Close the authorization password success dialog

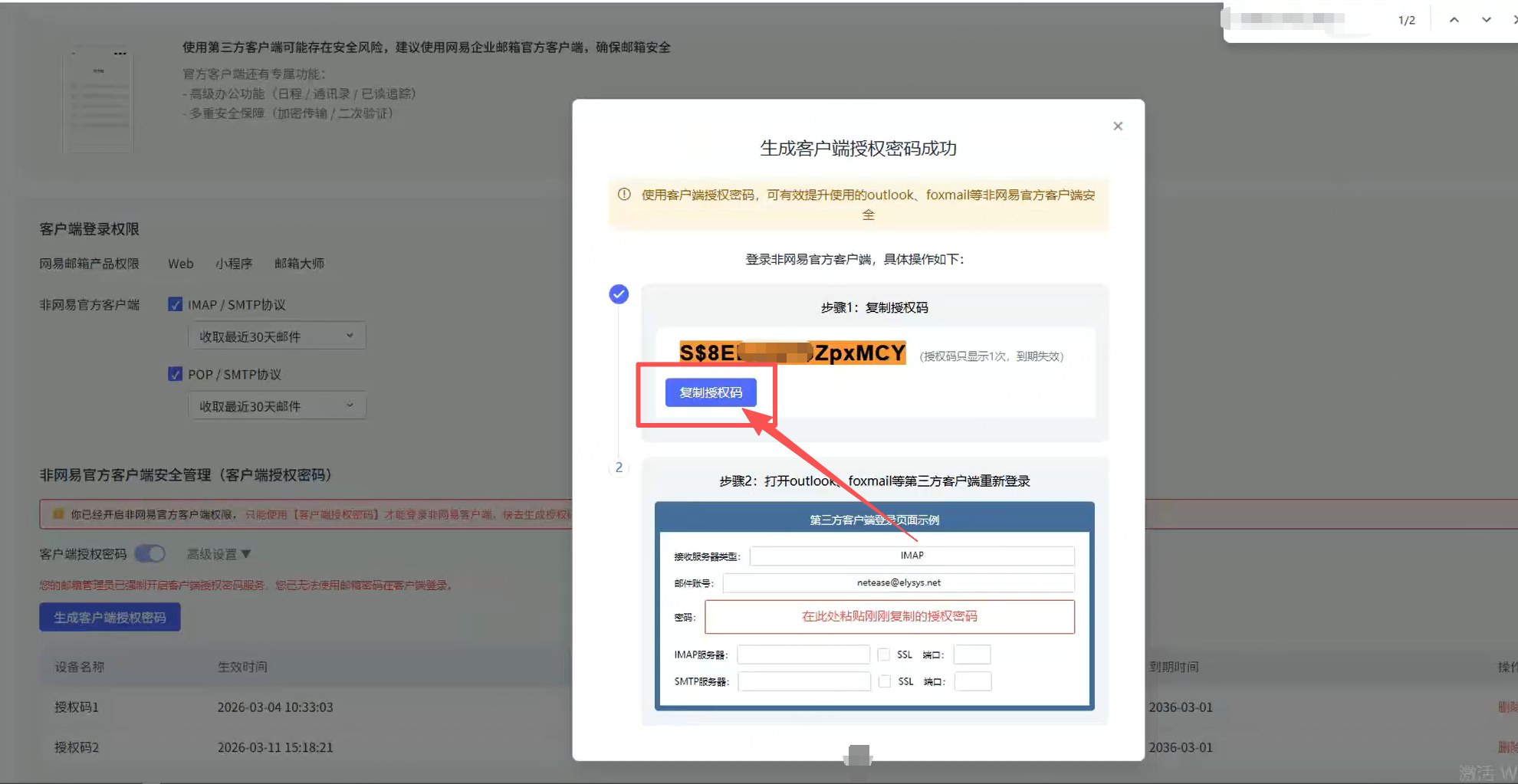tap(1118, 126)
